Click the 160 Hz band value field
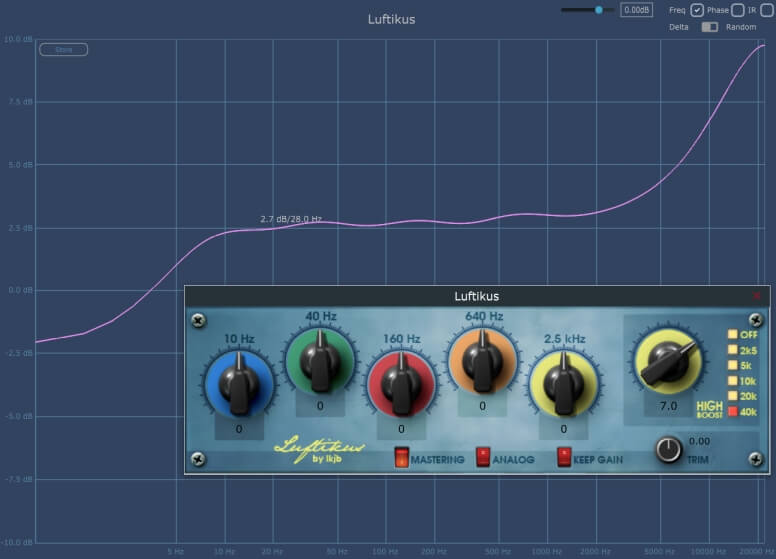The width and height of the screenshot is (776, 559). pyautogui.click(x=401, y=429)
